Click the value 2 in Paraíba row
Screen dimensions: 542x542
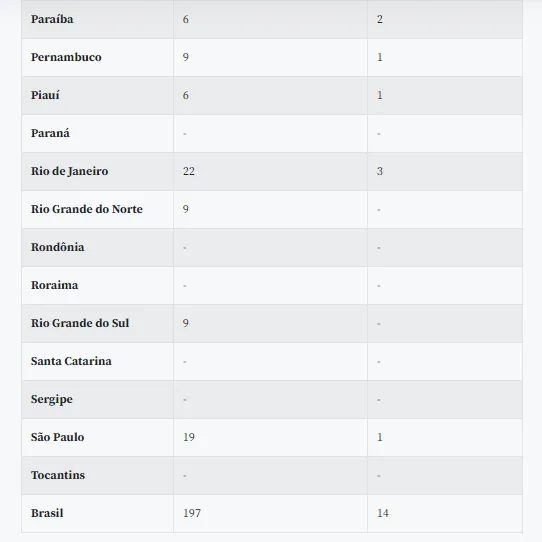[380, 19]
